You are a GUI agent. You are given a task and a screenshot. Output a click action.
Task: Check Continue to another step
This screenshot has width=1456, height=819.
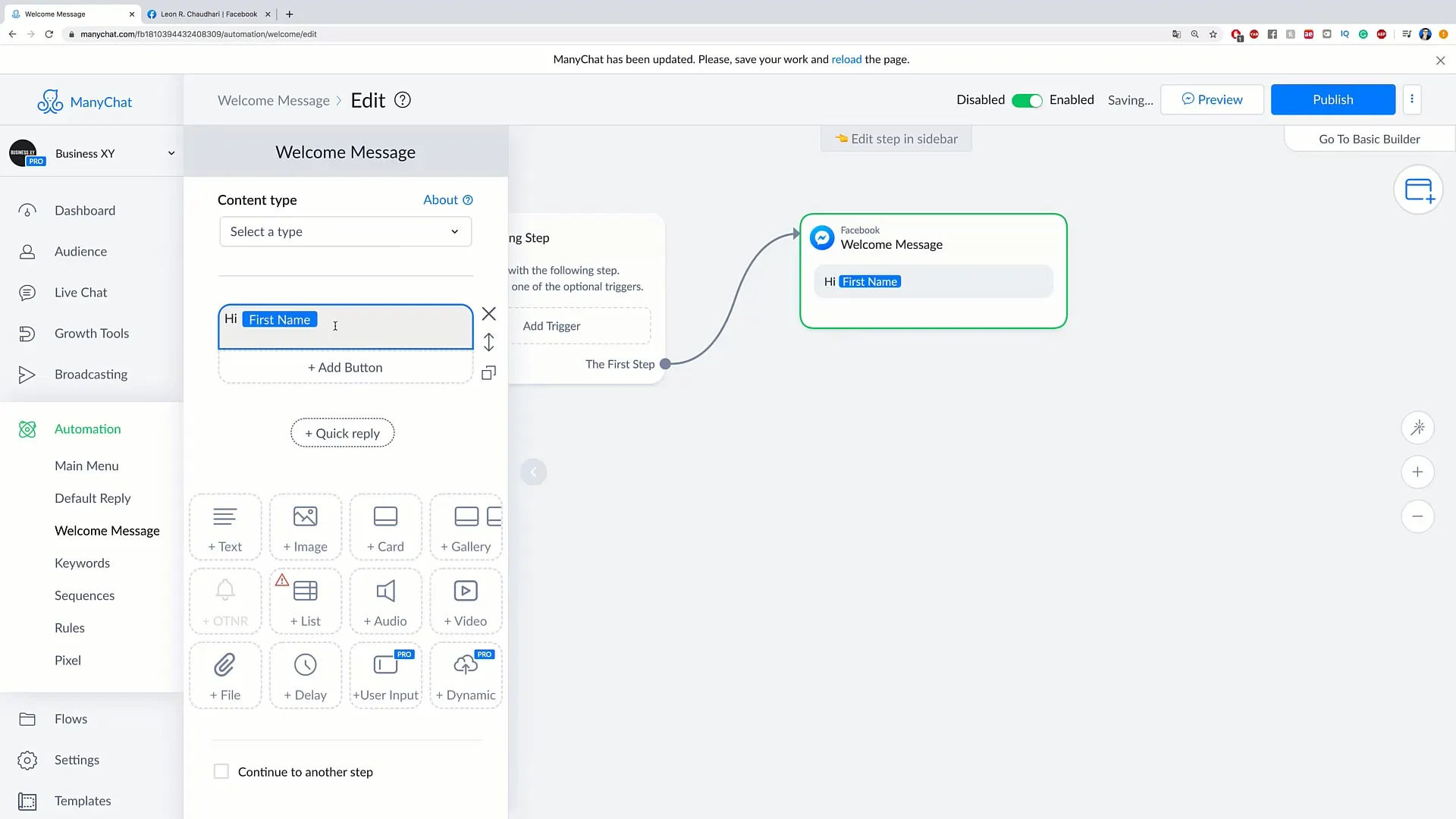point(221,771)
